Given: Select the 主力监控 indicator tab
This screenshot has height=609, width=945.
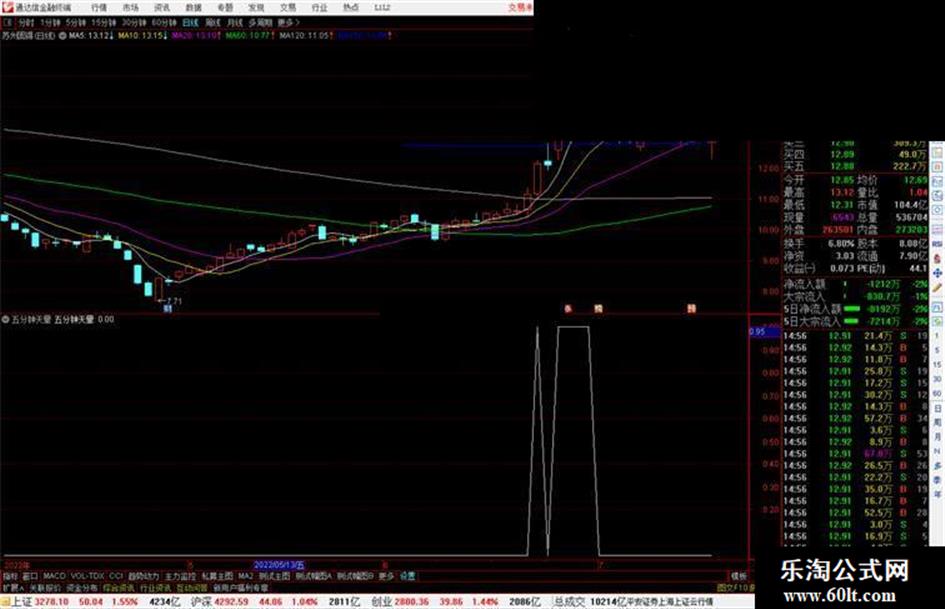Looking at the screenshot, I should click(x=181, y=576).
